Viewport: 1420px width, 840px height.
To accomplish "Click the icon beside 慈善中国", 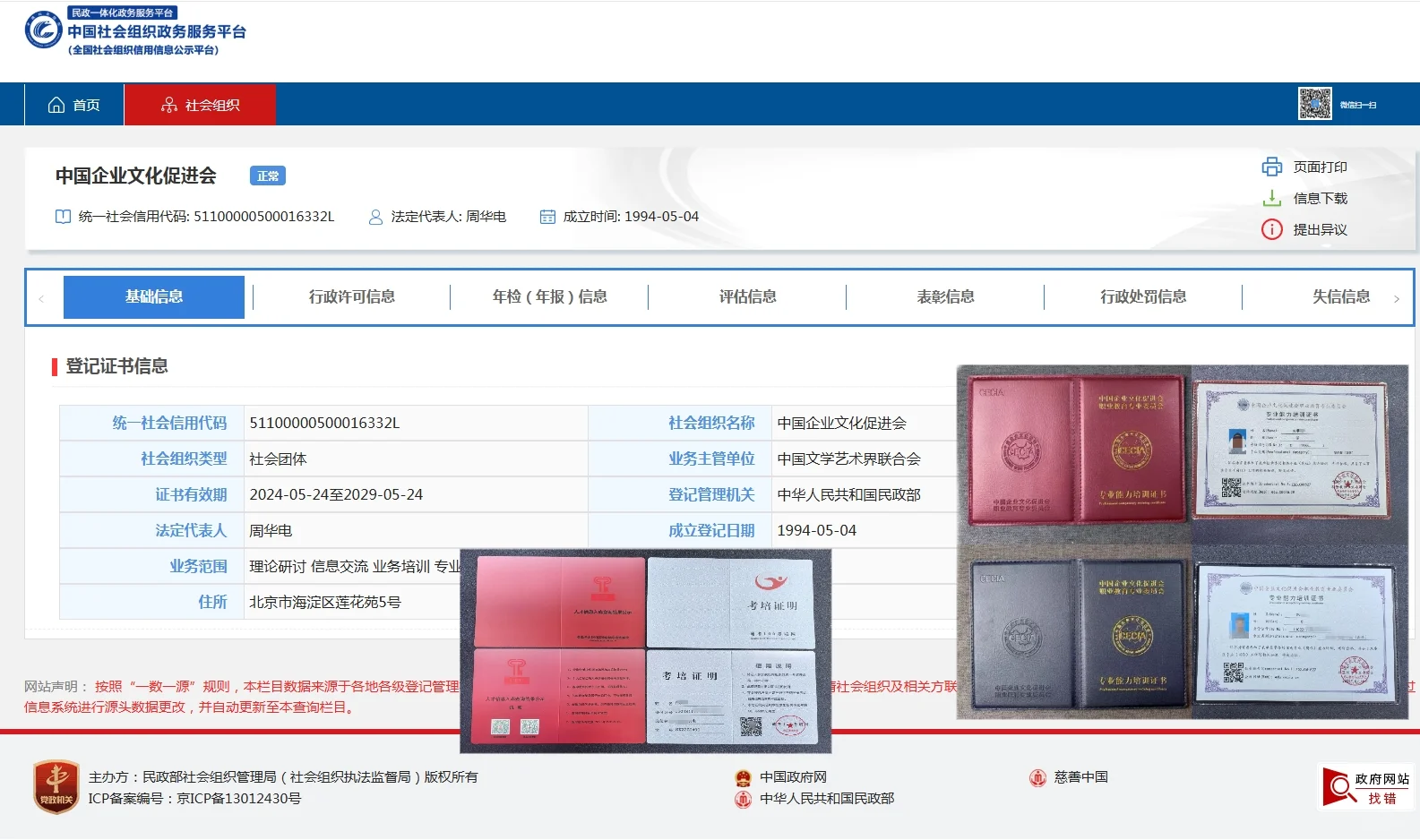I will [x=1037, y=777].
